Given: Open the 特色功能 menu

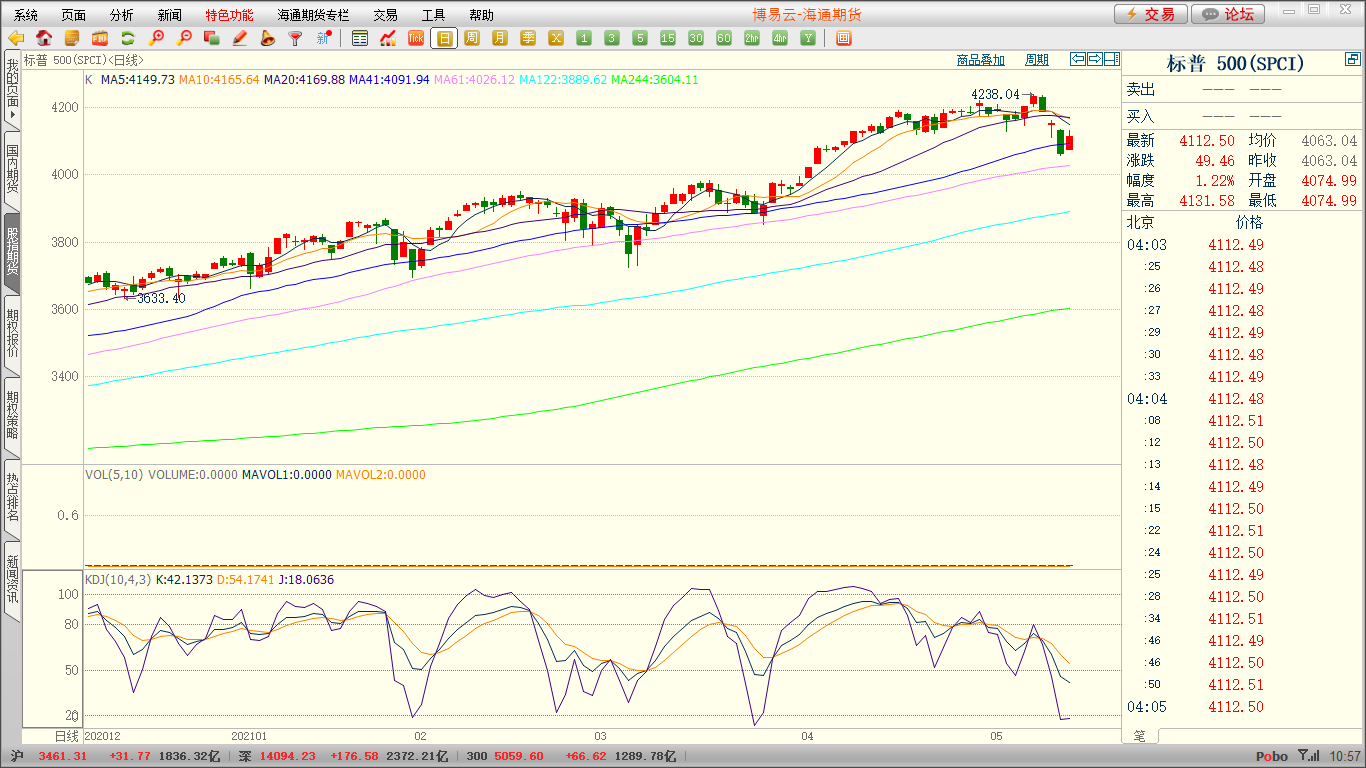Looking at the screenshot, I should (230, 15).
